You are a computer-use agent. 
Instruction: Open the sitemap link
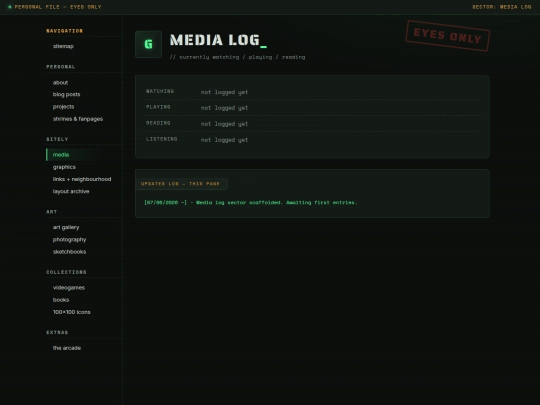63,46
